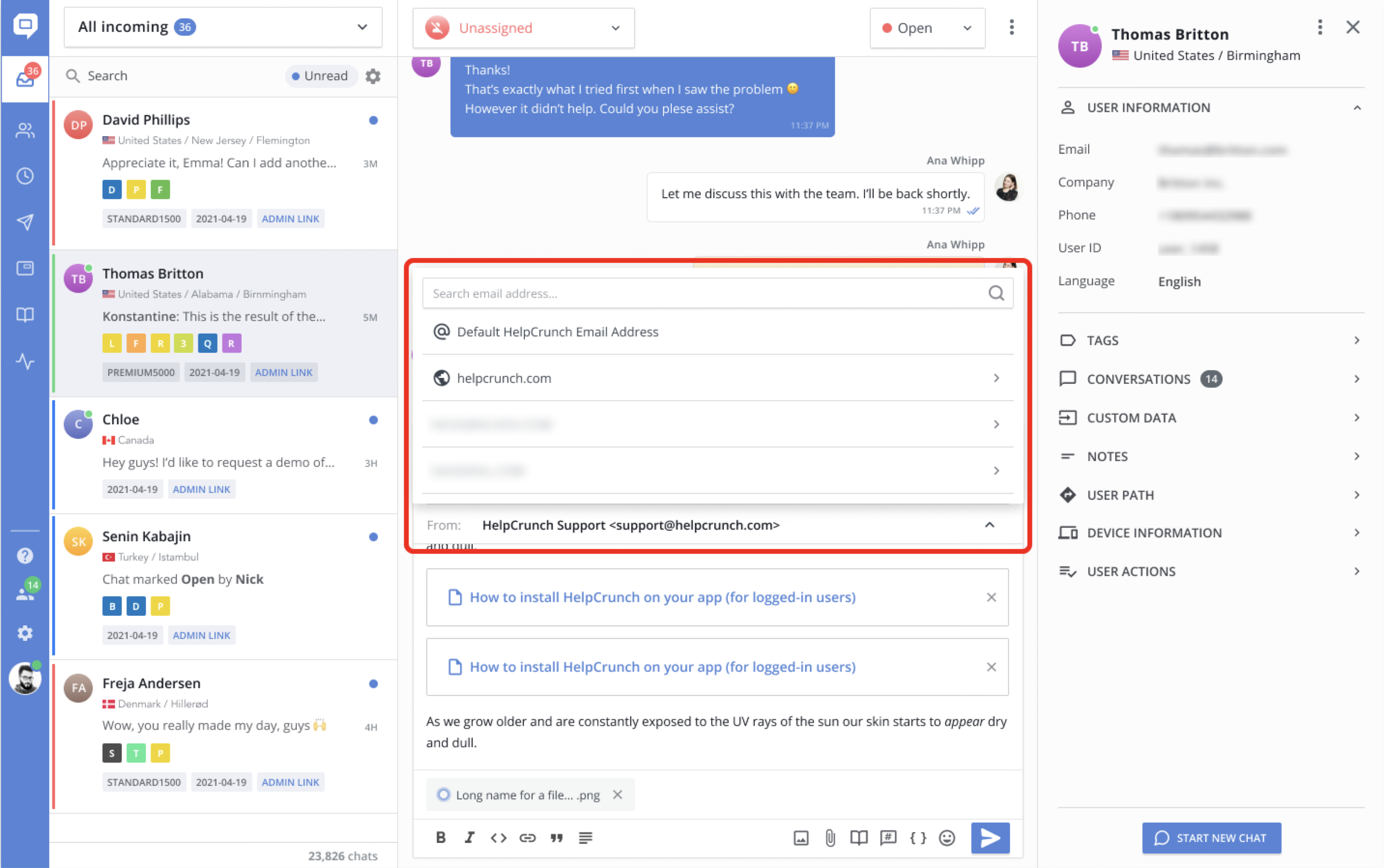Image resolution: width=1384 pixels, height=868 pixels.
Task: Apply italic formatting in the editor
Action: point(469,838)
